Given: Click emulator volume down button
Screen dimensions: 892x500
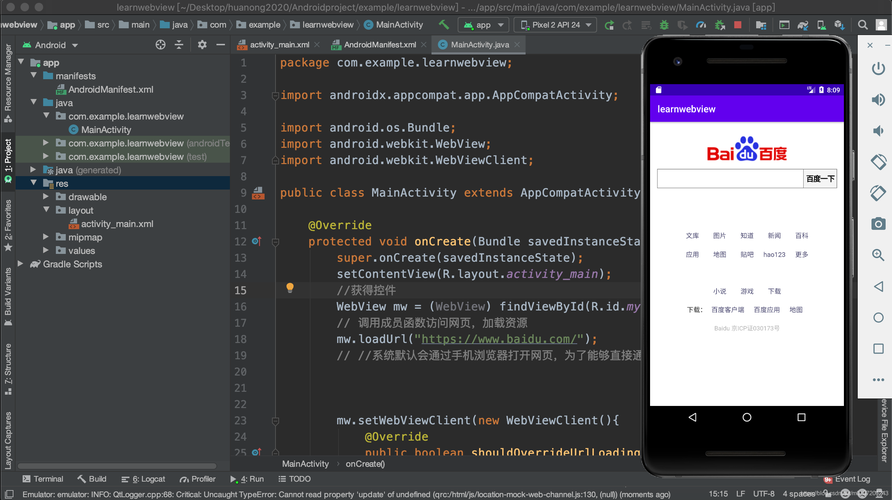Looking at the screenshot, I should (878, 131).
